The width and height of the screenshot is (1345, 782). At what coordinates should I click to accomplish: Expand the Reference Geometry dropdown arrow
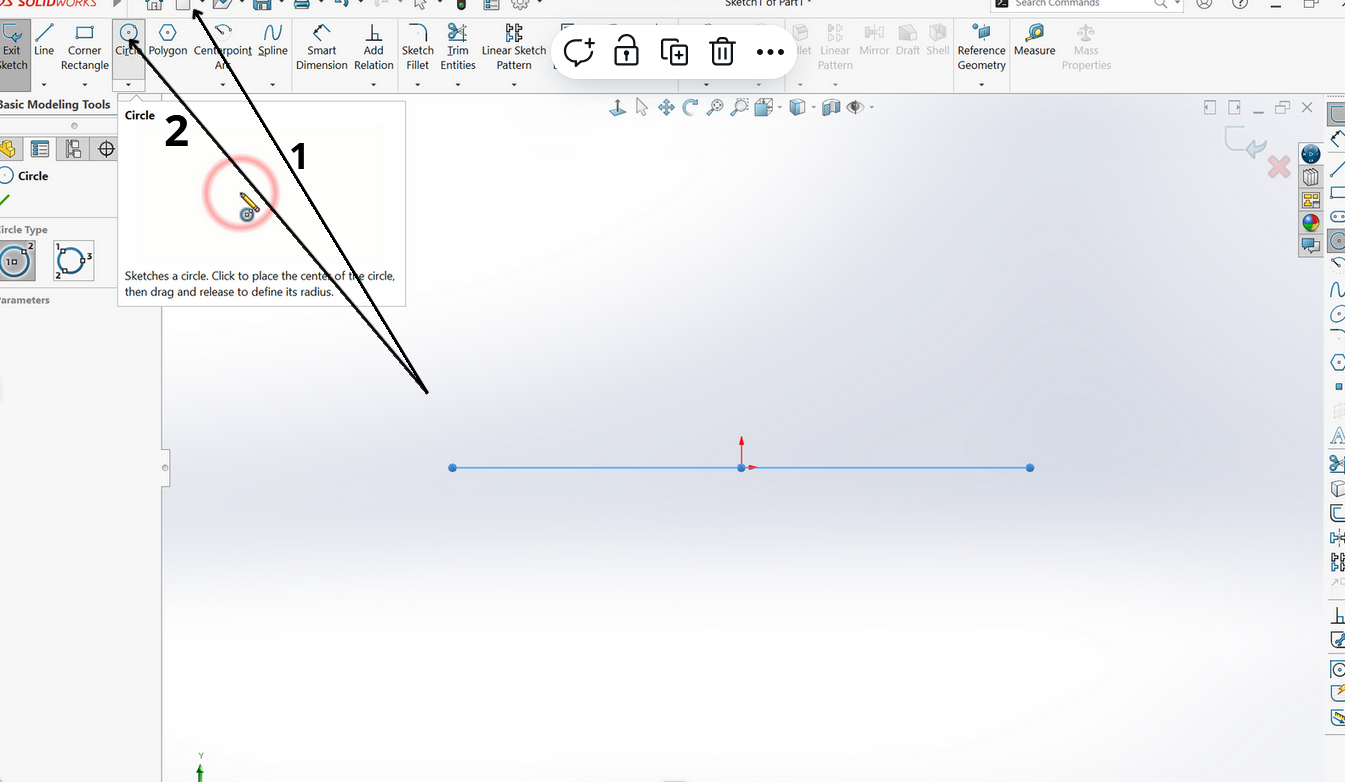tap(981, 85)
